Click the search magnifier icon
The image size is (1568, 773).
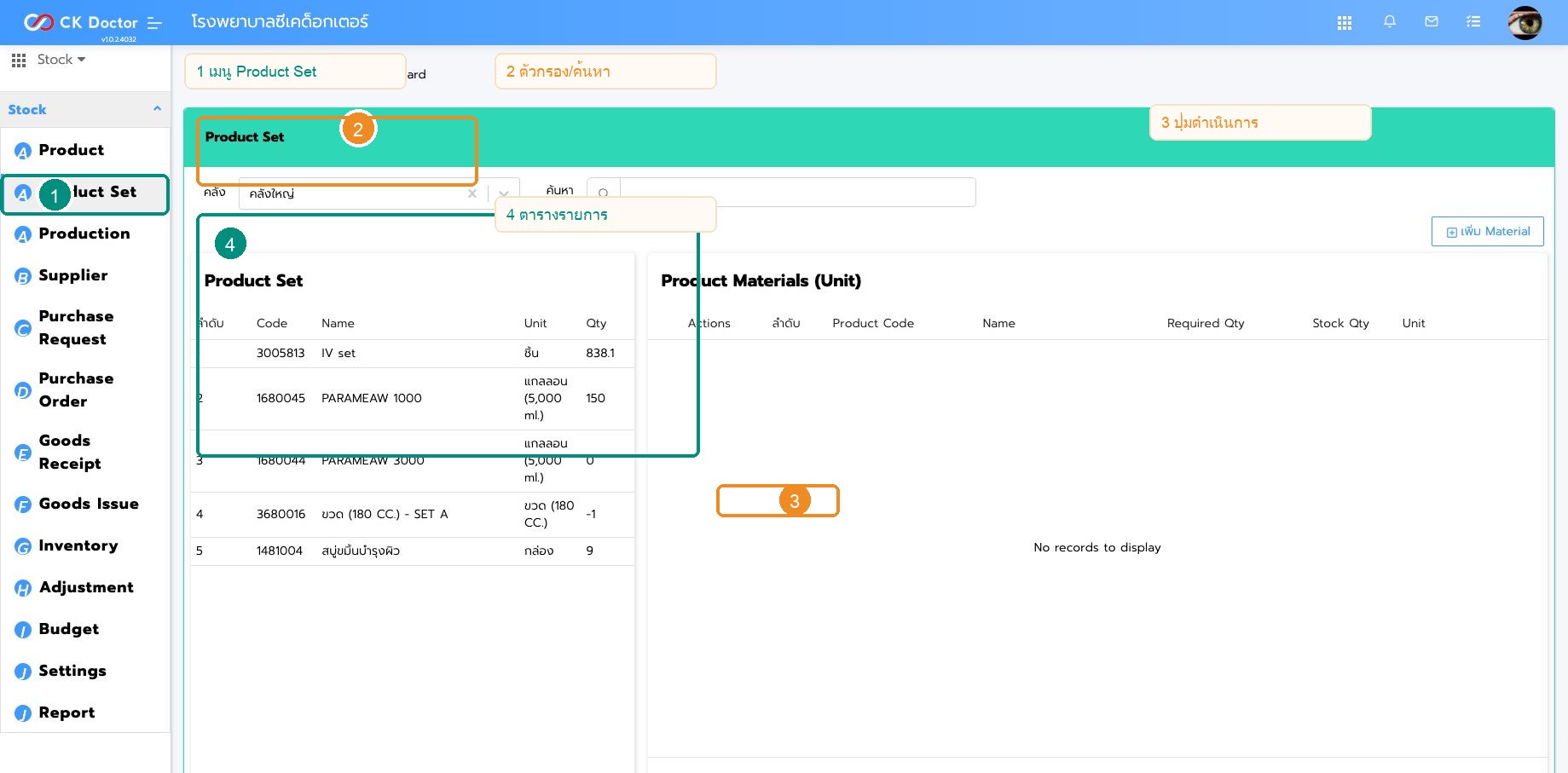point(604,193)
